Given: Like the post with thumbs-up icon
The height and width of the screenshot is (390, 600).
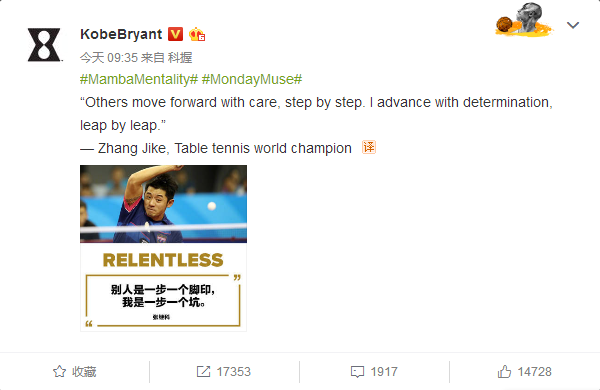Looking at the screenshot, I should [x=504, y=371].
